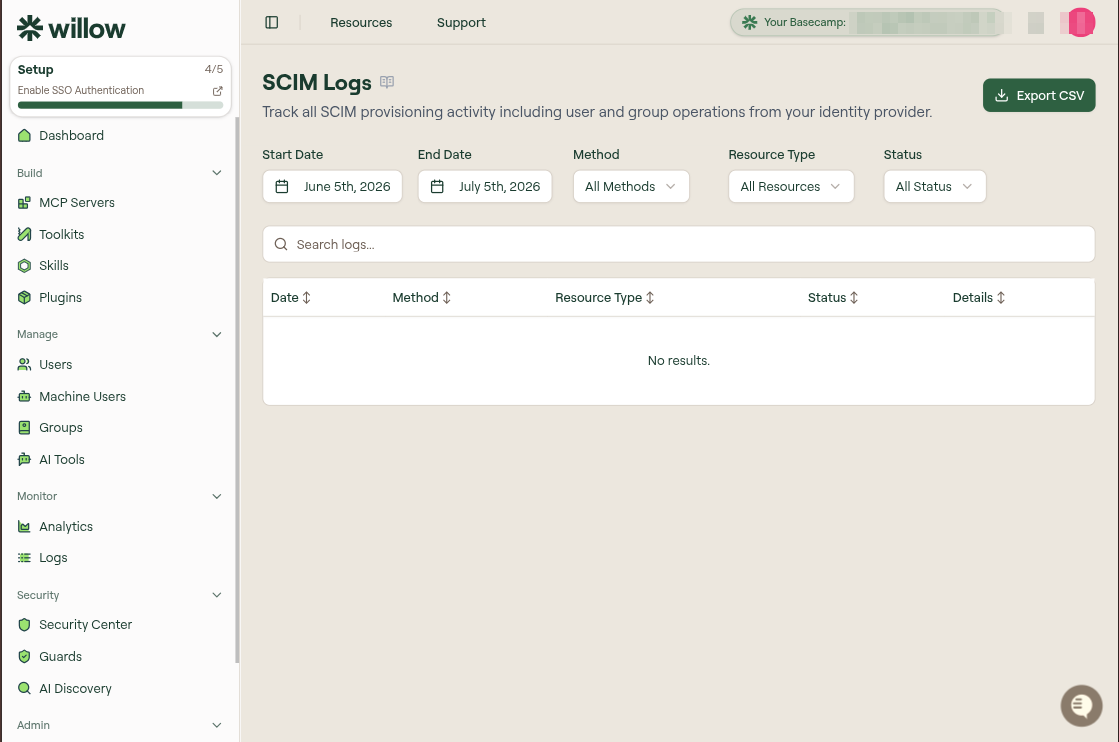Viewport: 1119px width, 742px height.
Task: Open the Your Basecamp selector
Action: 866,22
